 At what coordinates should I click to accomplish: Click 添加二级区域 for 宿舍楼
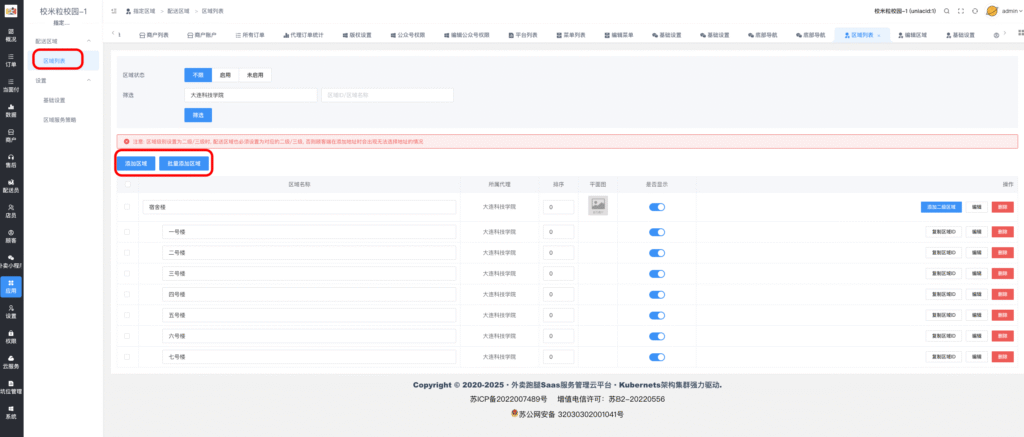(941, 207)
